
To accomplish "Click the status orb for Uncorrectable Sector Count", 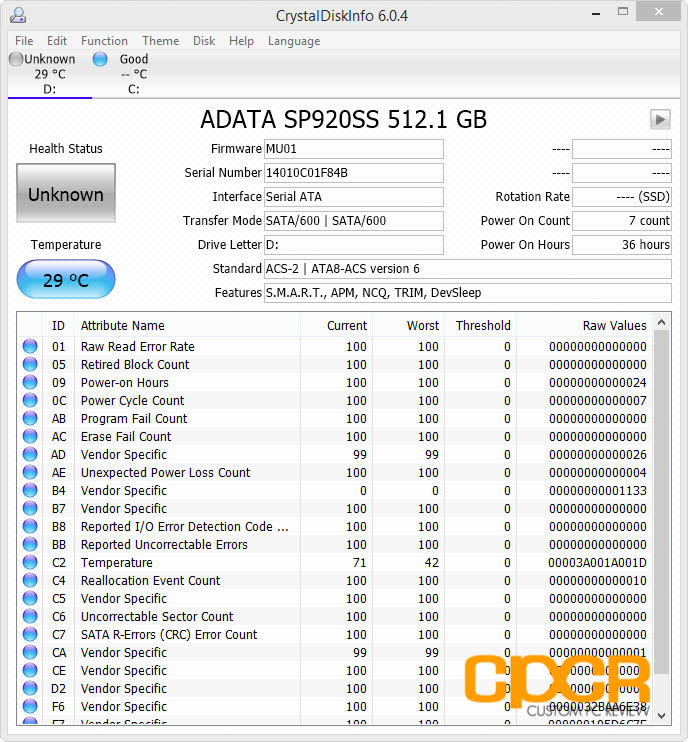I will [30, 616].
